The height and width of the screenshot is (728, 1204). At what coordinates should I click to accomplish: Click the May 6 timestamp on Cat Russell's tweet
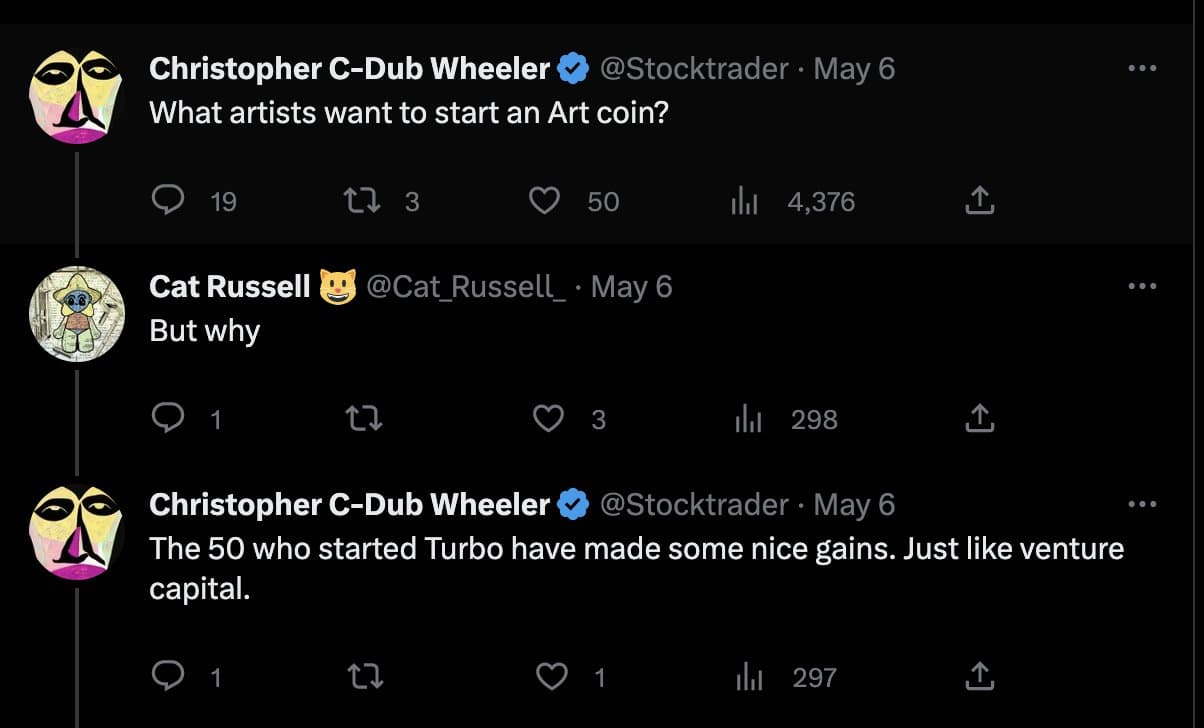tap(632, 287)
